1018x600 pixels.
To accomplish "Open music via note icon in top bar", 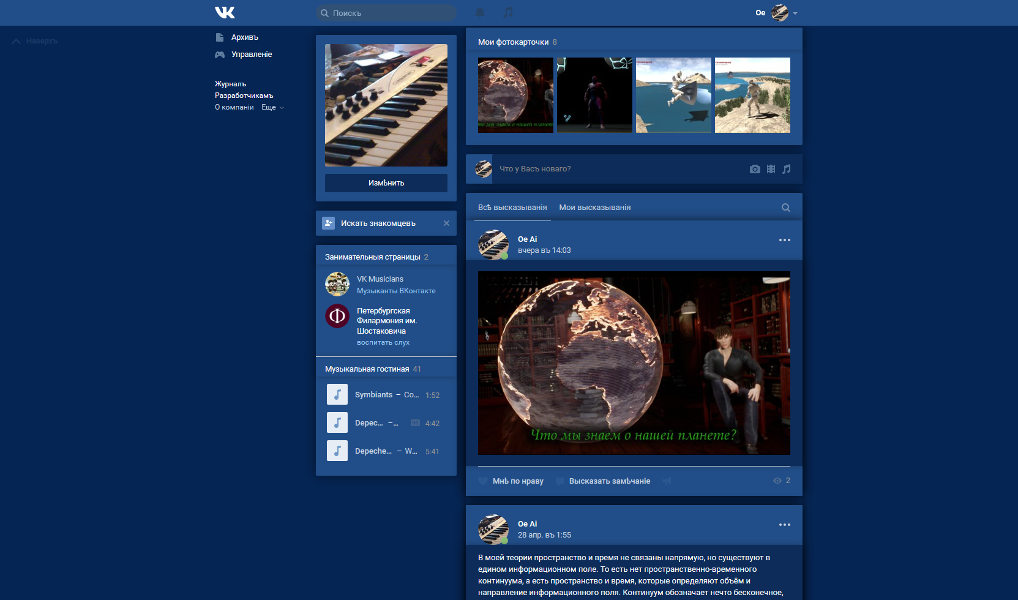I will (x=507, y=12).
